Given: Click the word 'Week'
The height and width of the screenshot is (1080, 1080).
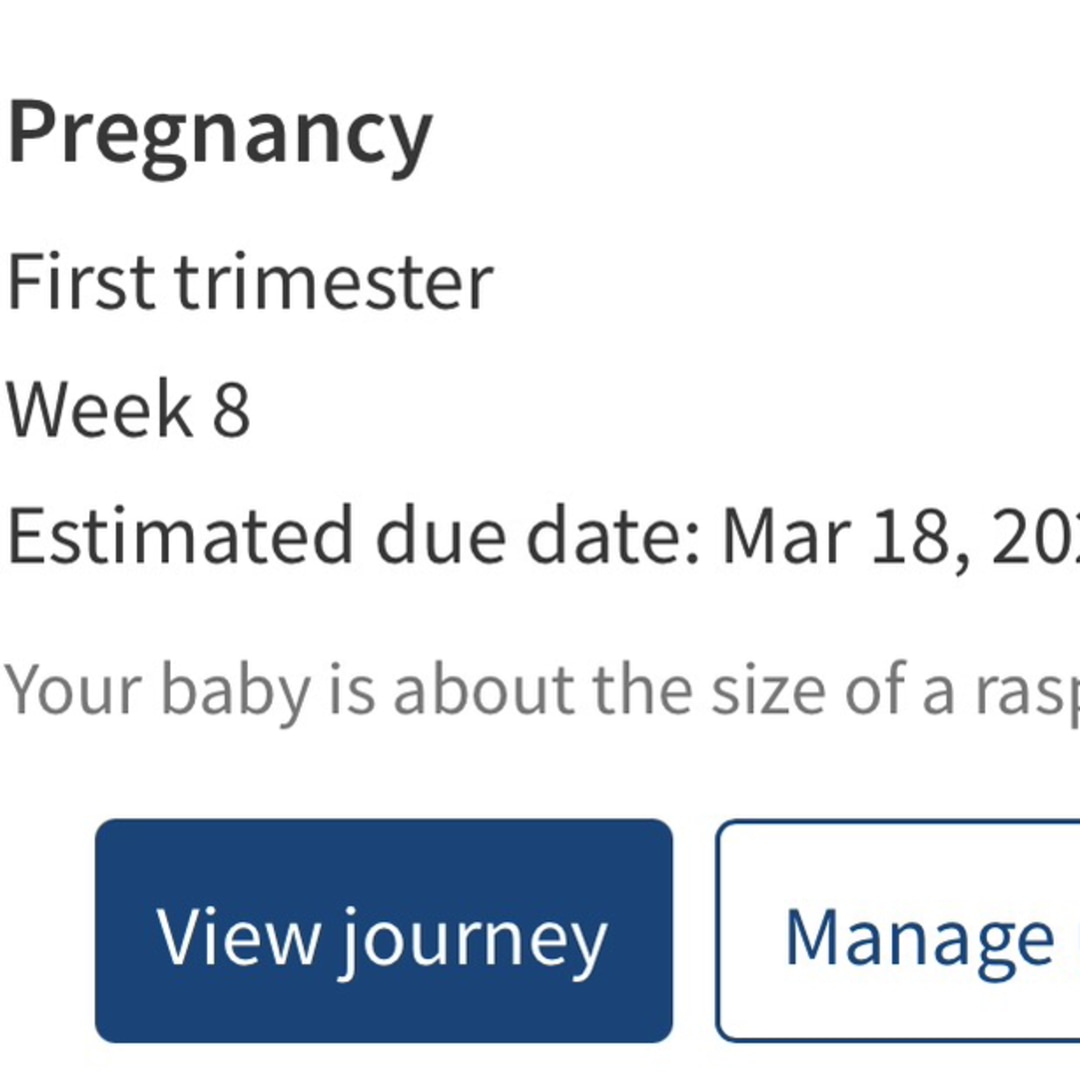Looking at the screenshot, I should coord(100,408).
